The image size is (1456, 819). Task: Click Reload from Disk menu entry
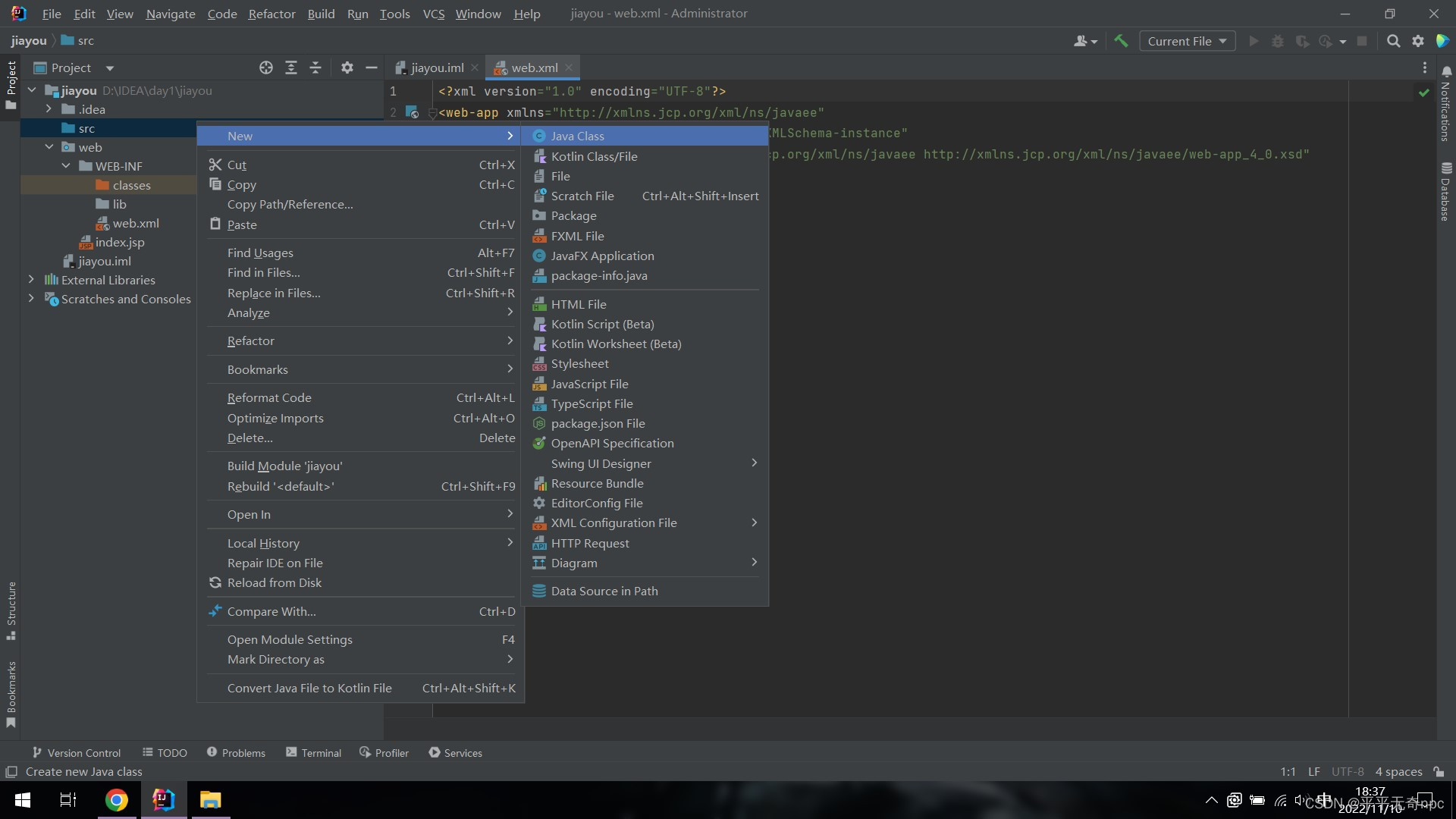(361, 582)
